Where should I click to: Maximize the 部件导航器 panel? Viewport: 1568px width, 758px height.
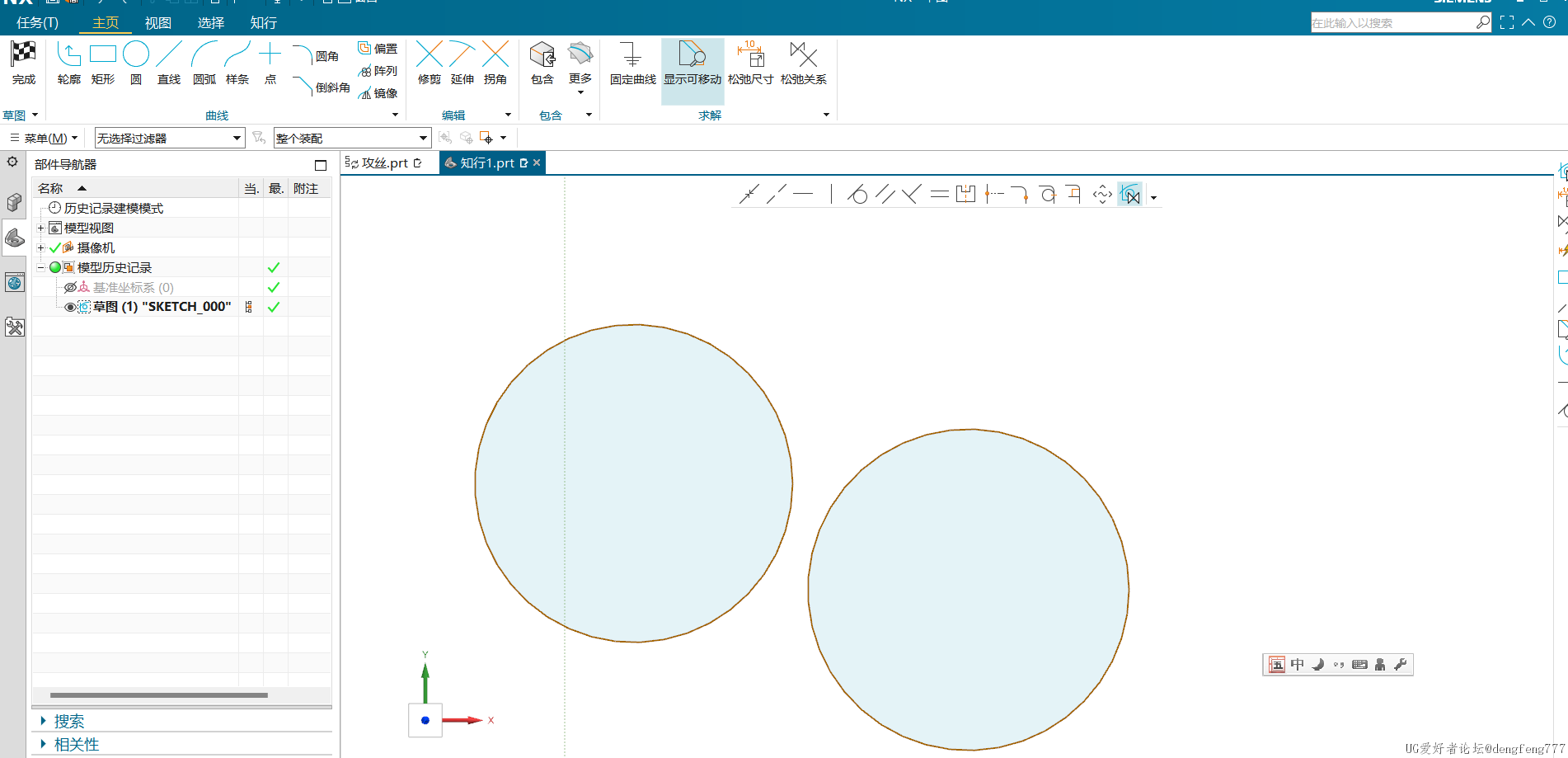pyautogui.click(x=321, y=165)
